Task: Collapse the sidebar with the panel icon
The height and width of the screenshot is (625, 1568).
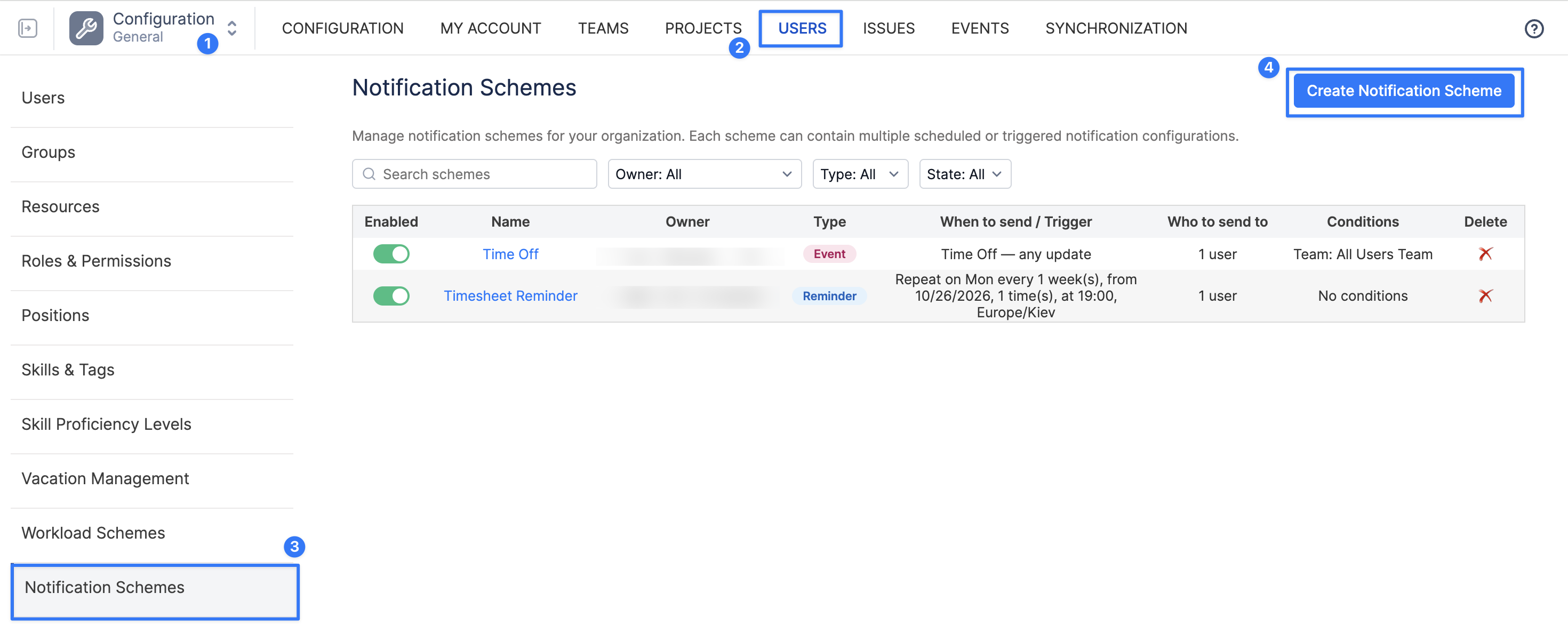Action: [28, 28]
